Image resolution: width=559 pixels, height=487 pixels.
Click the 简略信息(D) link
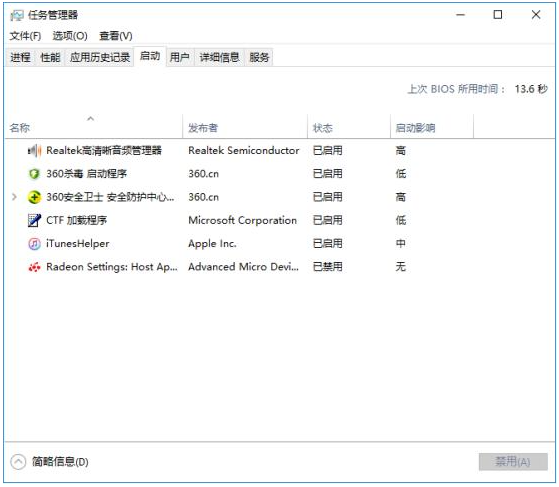point(60,462)
